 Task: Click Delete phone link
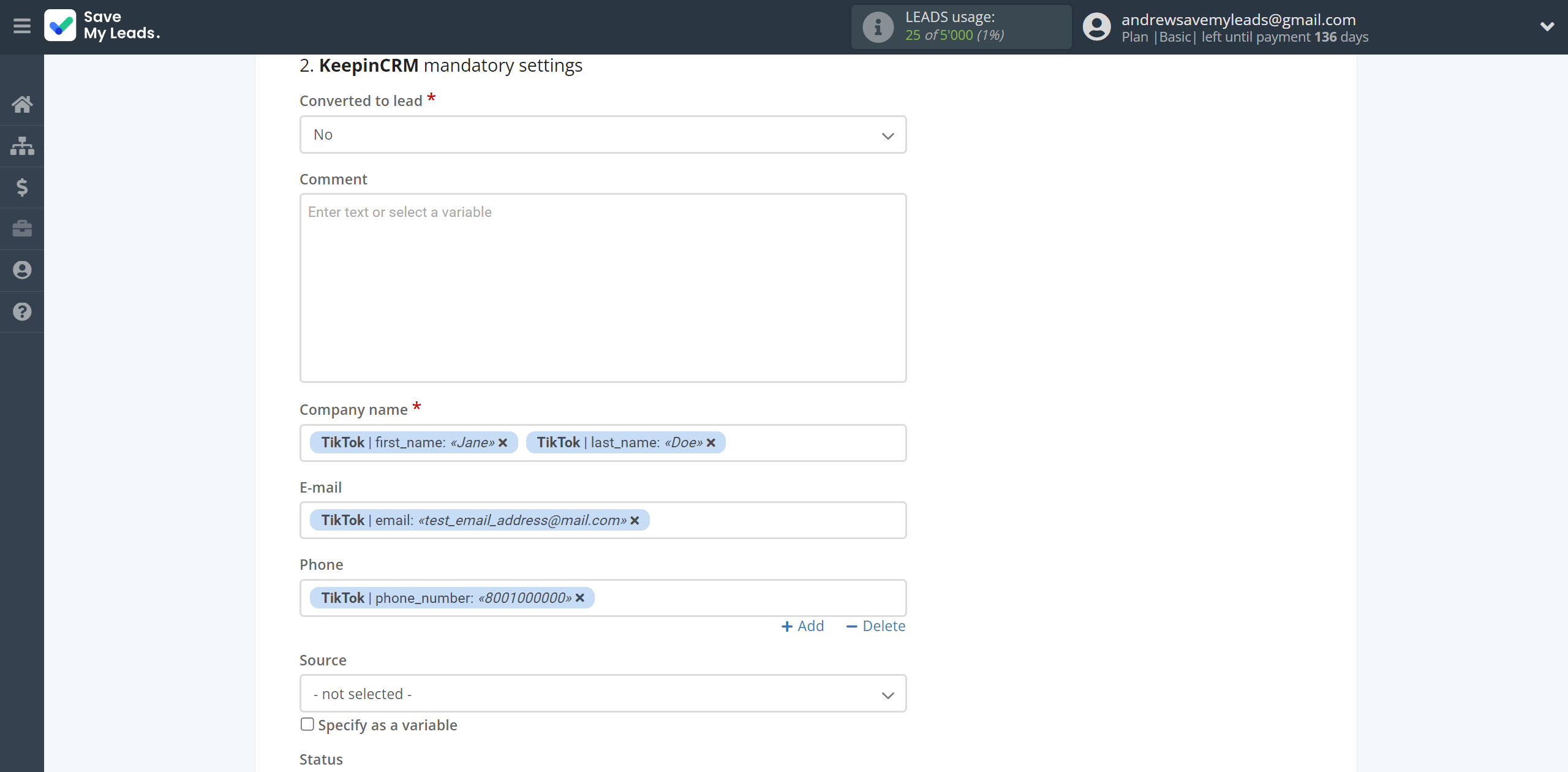tap(875, 626)
